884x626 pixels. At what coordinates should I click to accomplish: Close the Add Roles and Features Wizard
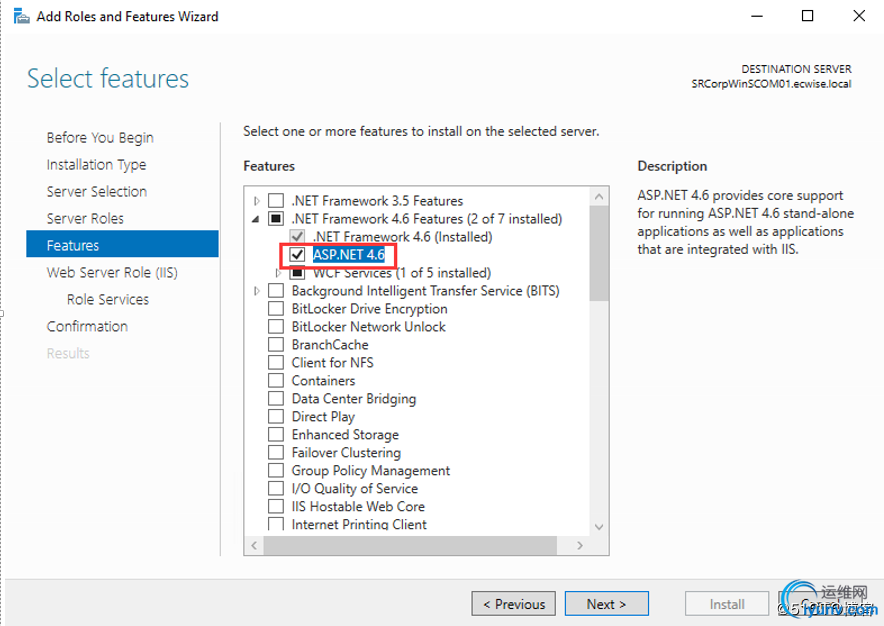[859, 16]
